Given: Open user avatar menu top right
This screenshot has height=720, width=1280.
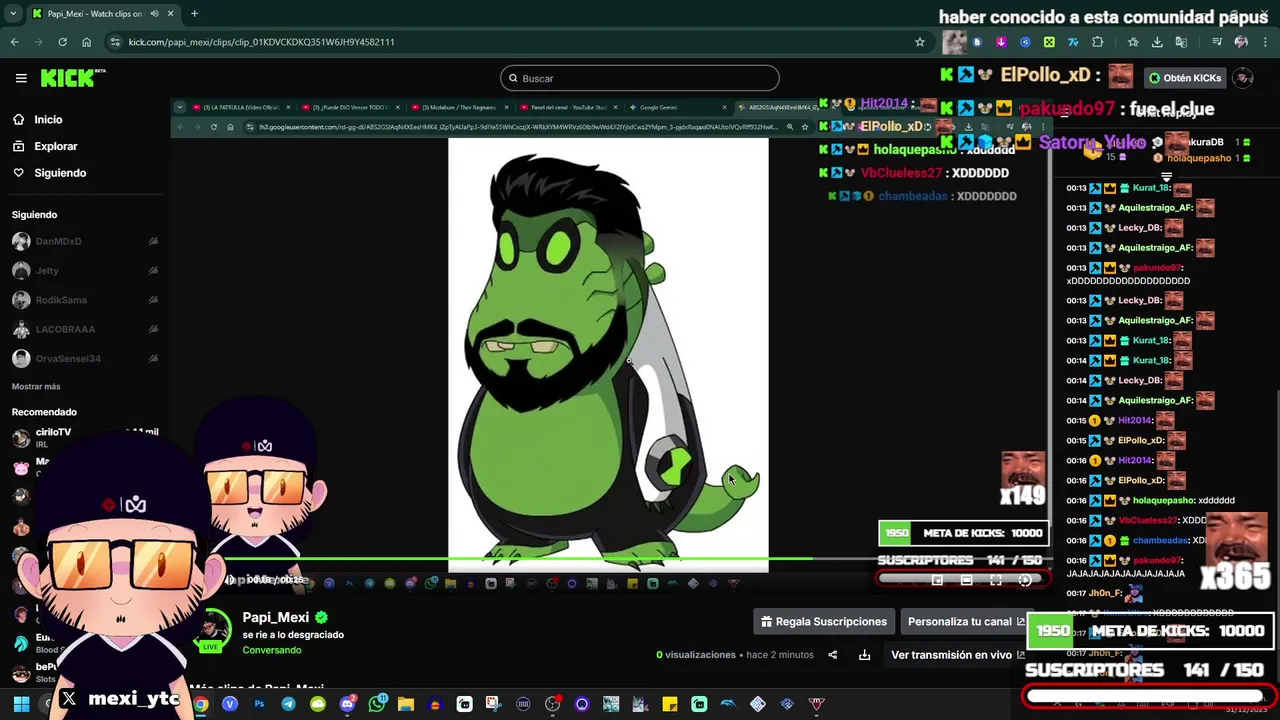Looking at the screenshot, I should point(1243,78).
